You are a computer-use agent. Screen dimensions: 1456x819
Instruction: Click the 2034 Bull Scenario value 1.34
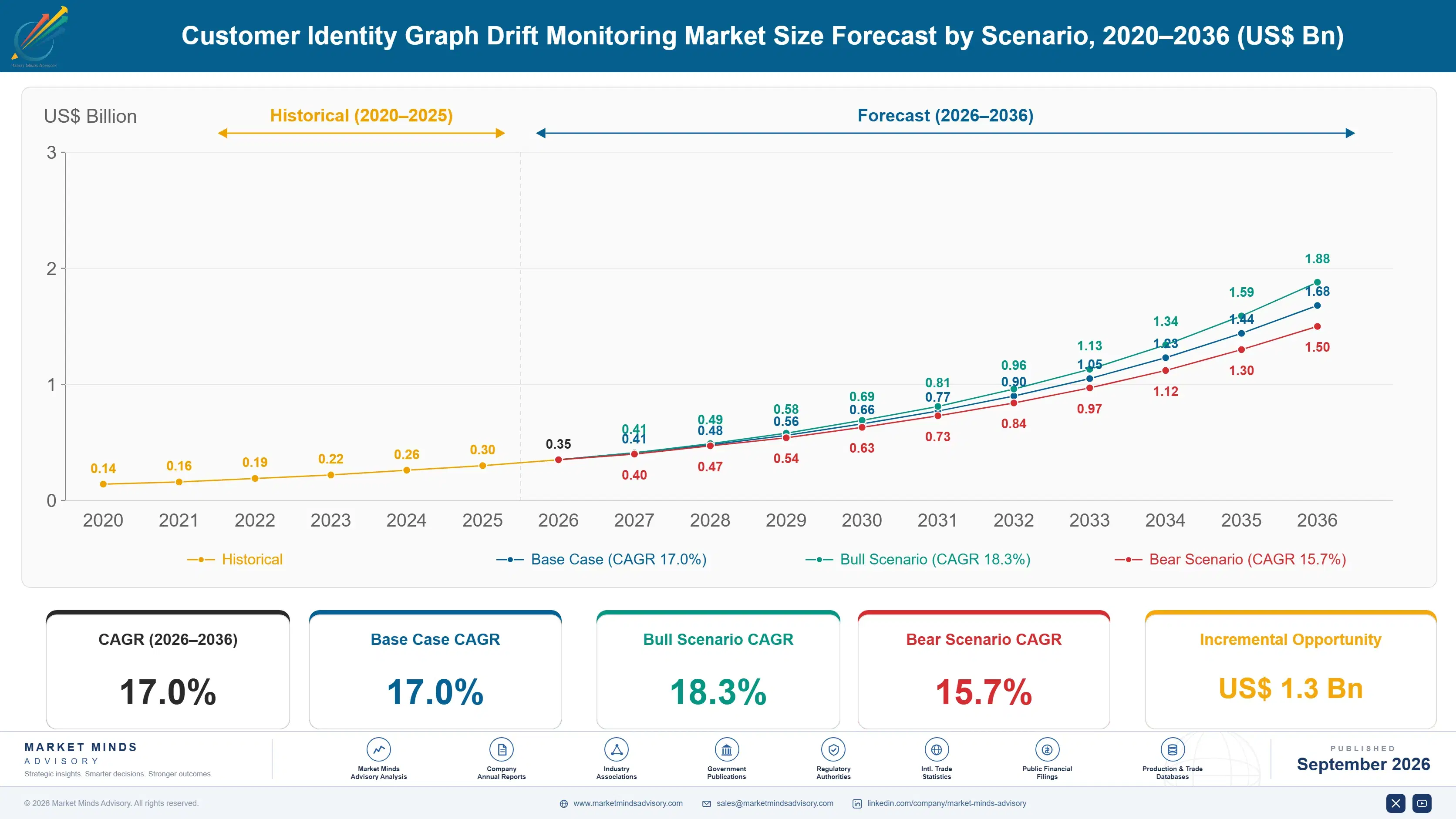pos(1166,322)
